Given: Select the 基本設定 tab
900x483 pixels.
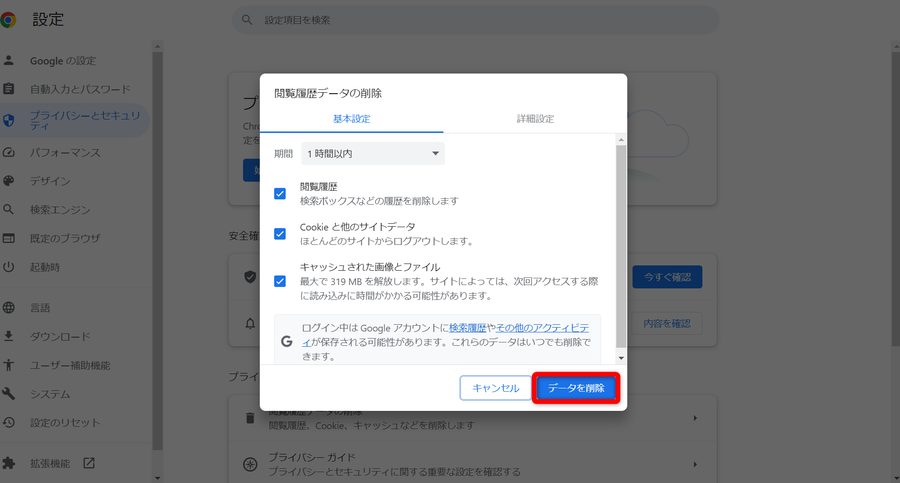Looking at the screenshot, I should pos(351,119).
